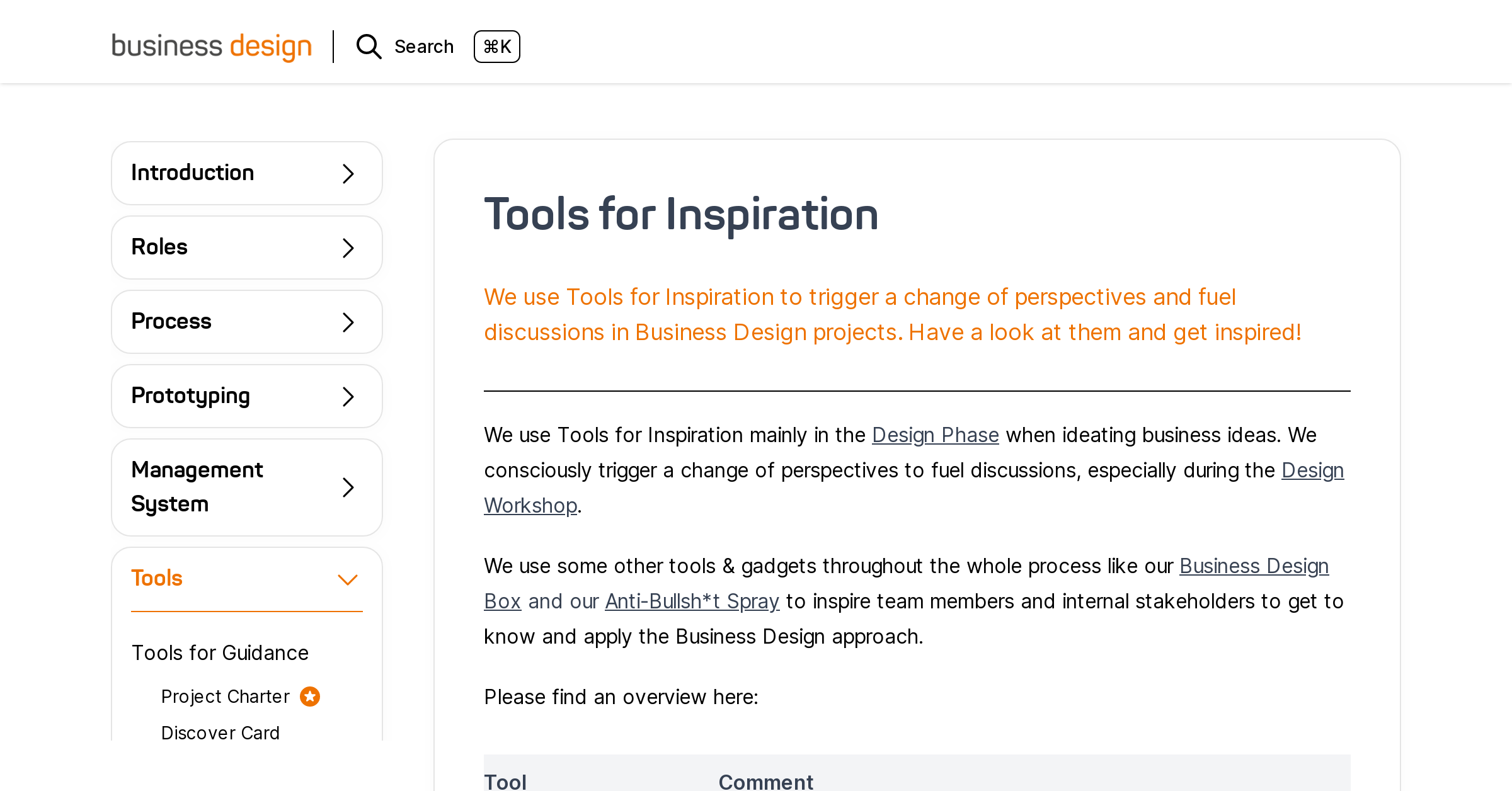Select Tools for Guidance in the sidebar
Viewport: 1512px width, 791px height.
point(220,653)
